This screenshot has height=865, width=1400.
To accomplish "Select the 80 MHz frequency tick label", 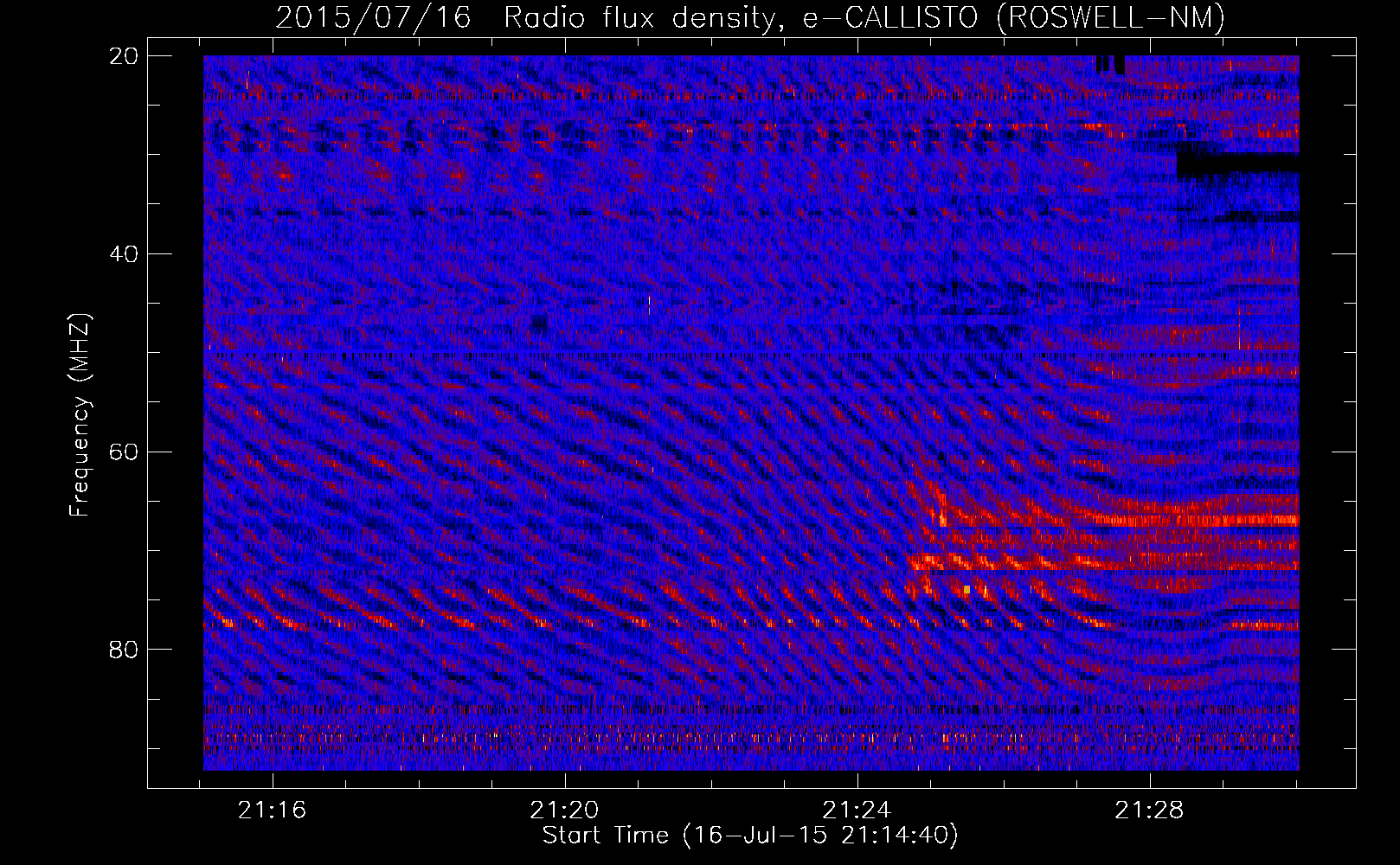I will coord(125,650).
